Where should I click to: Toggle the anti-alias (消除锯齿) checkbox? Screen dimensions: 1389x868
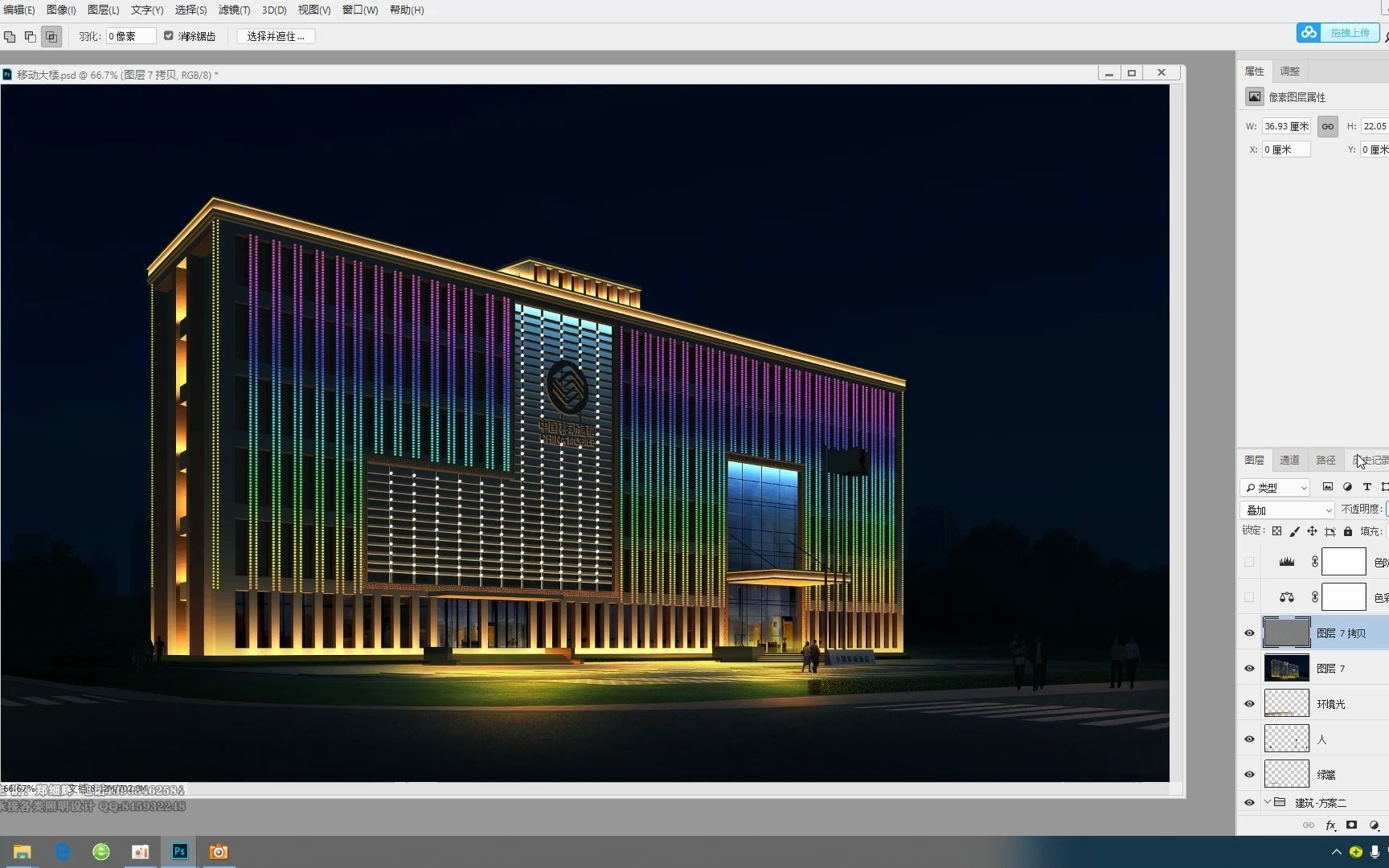point(169,35)
